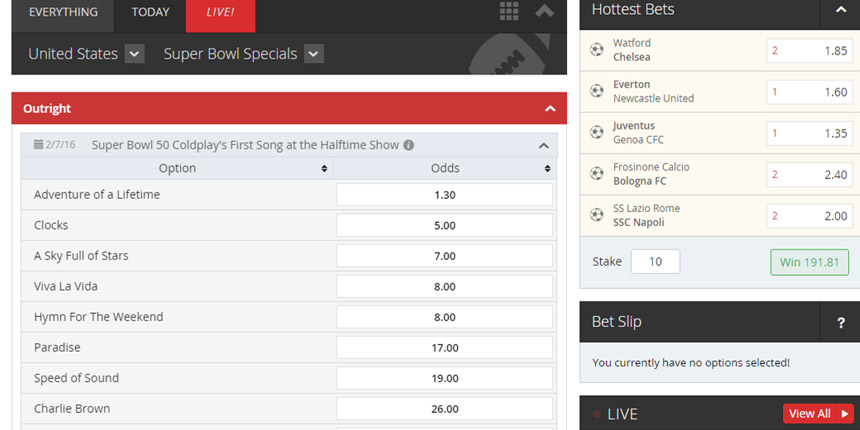The image size is (860, 430).
Task: Click the Viva La Vida option text
Action: [x=66, y=286]
